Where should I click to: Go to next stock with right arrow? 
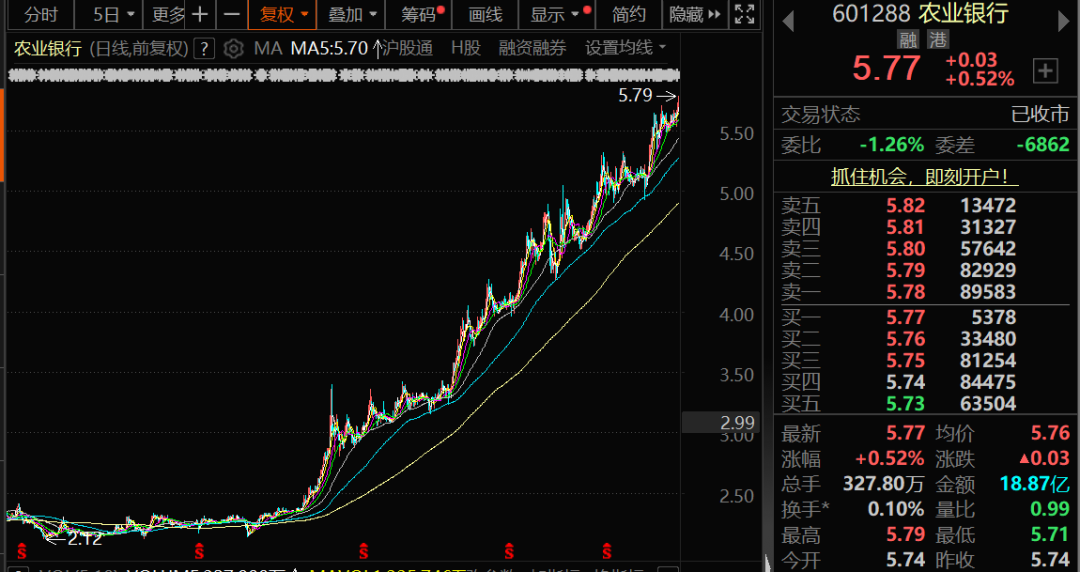tap(1064, 21)
